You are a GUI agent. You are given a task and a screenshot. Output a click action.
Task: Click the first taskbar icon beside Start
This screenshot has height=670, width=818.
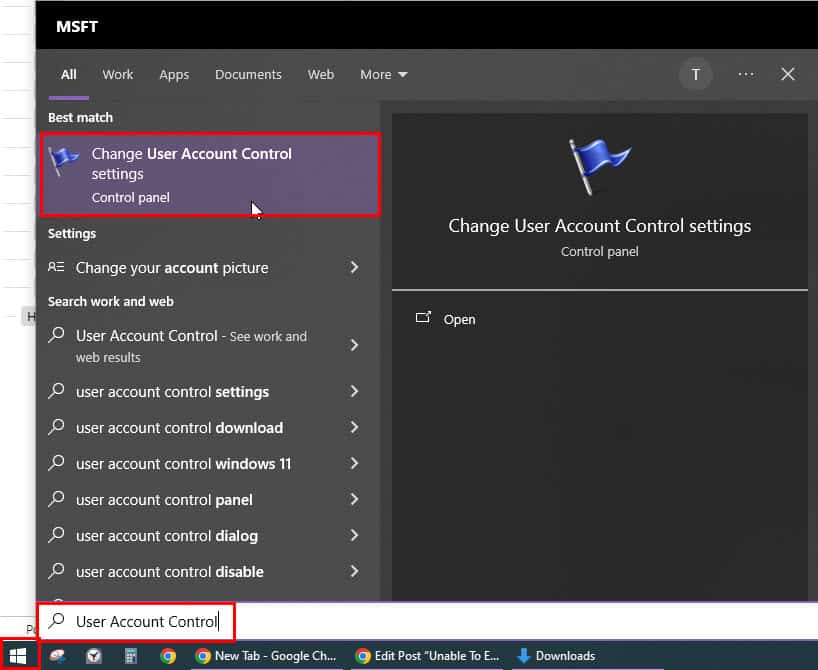(57, 656)
